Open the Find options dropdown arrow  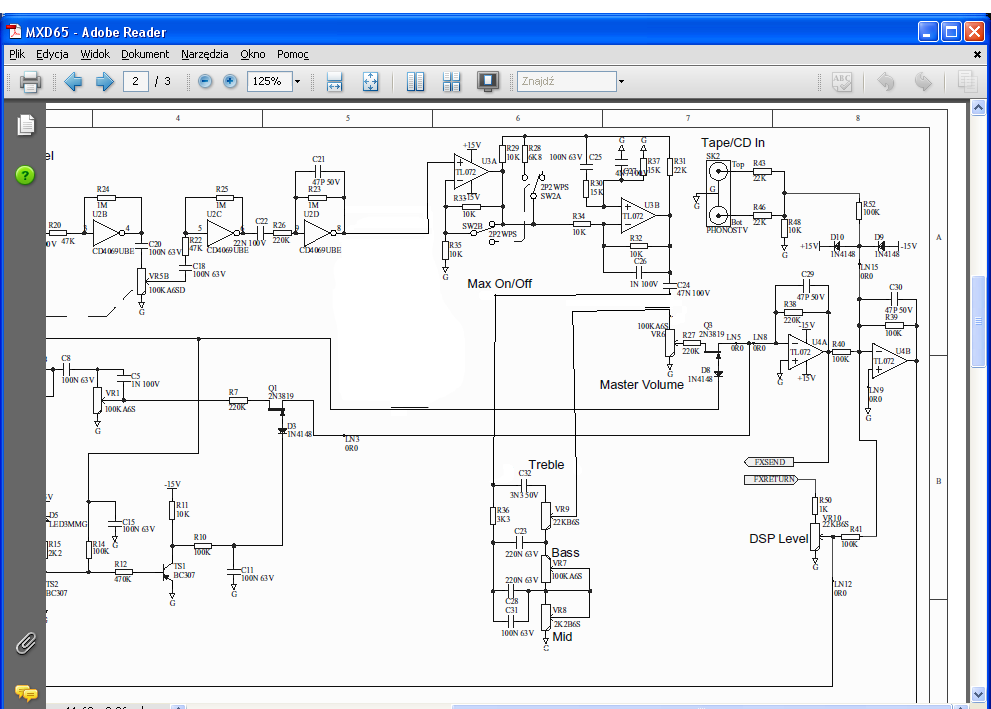click(x=621, y=82)
